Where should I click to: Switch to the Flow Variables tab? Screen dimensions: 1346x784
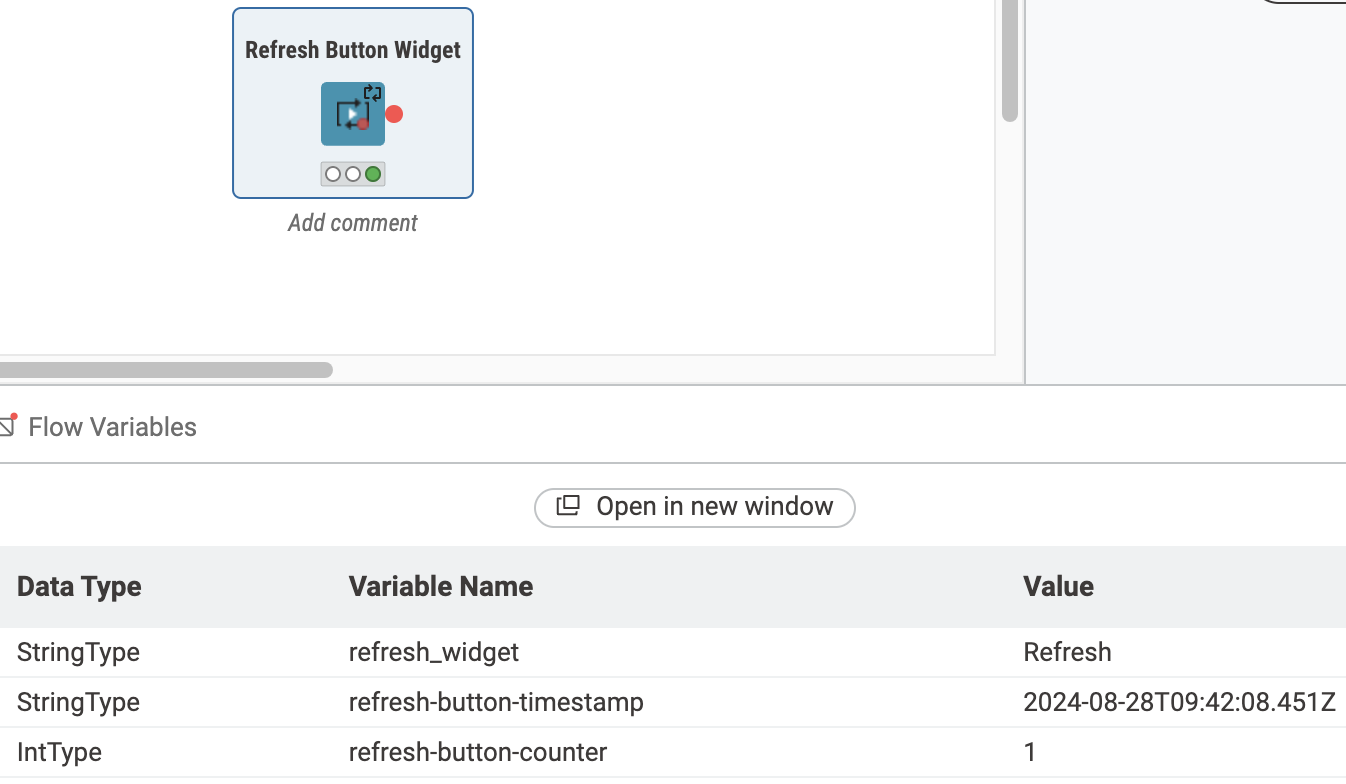click(x=112, y=427)
